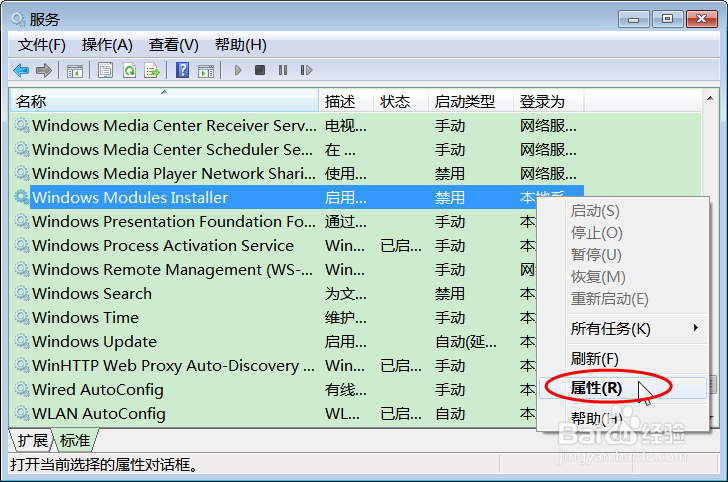The height and width of the screenshot is (482, 728).
Task: Click the green Refresh toolbar icon
Action: 129,71
